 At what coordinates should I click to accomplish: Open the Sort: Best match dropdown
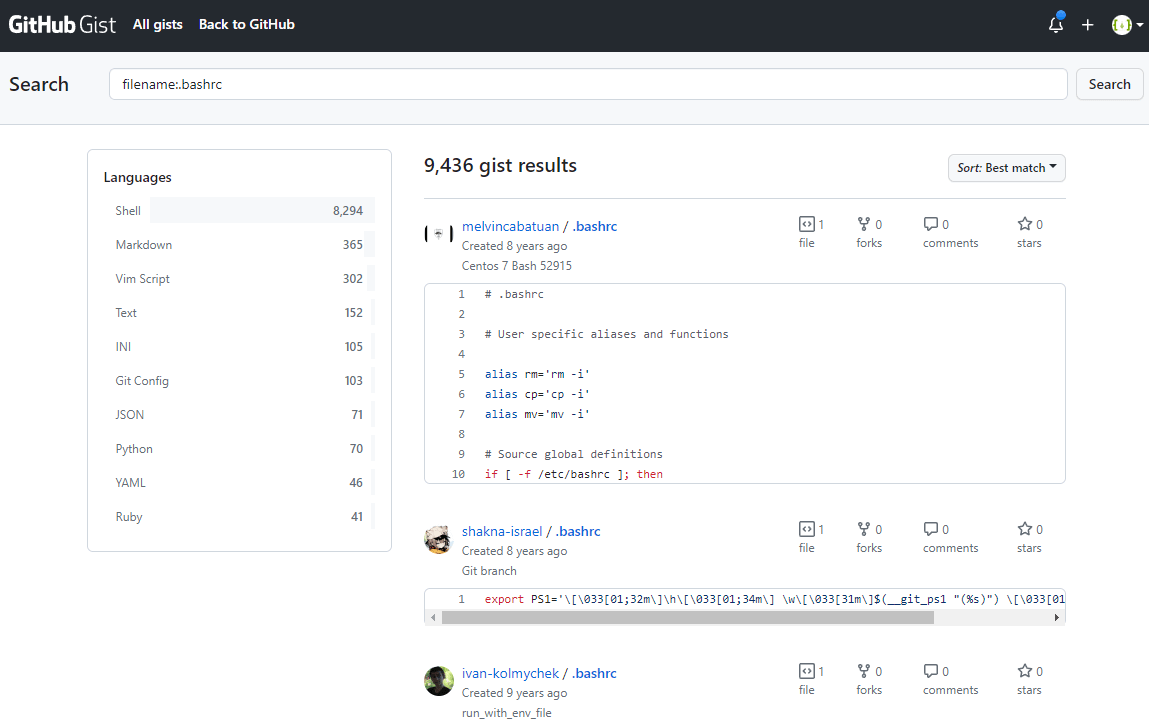(x=1006, y=168)
